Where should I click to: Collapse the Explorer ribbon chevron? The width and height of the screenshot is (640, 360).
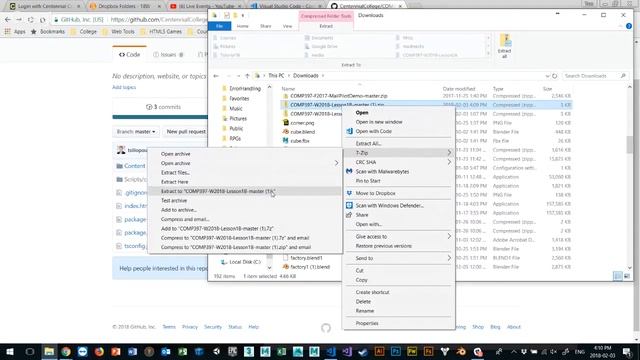point(620,26)
